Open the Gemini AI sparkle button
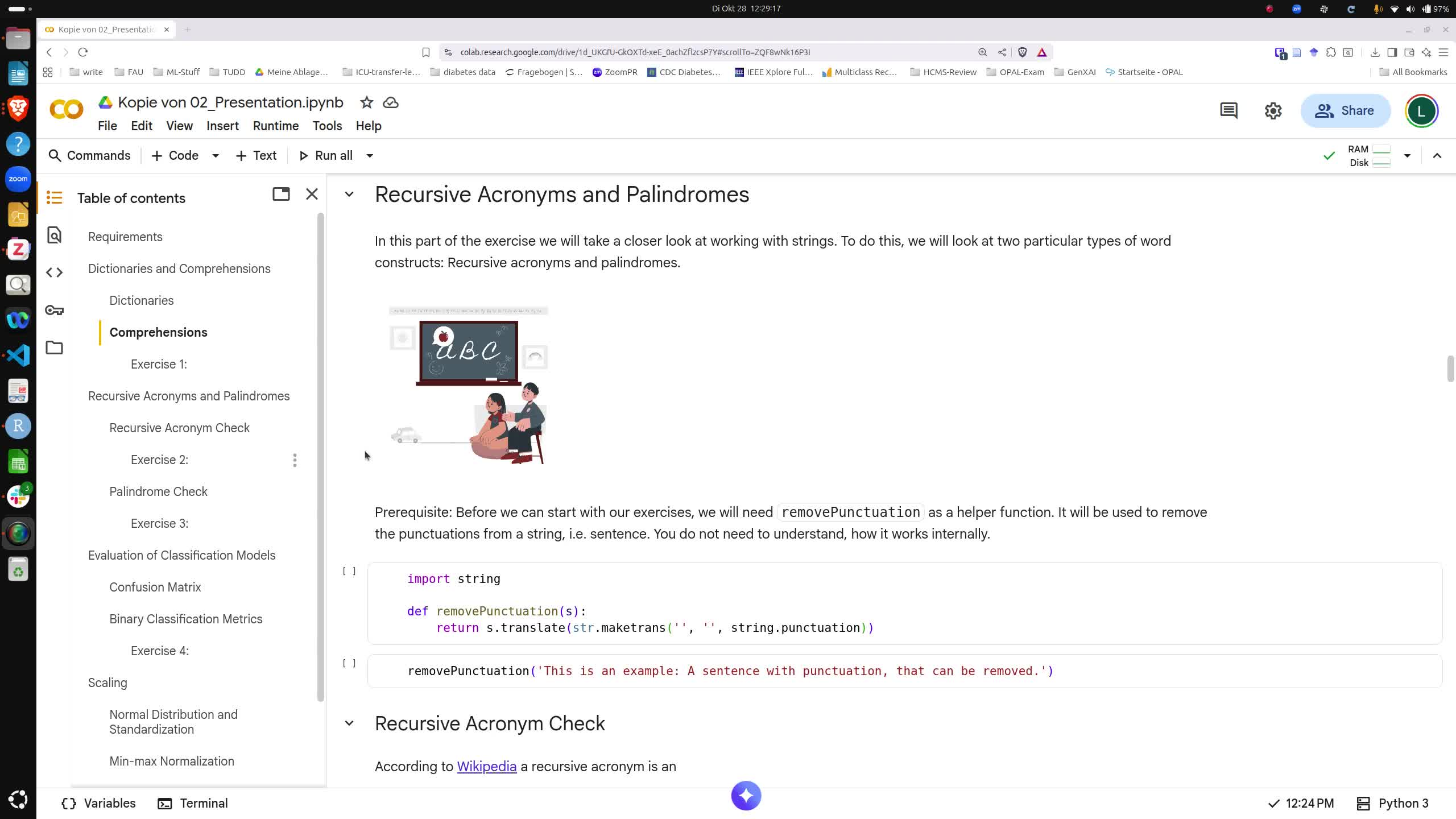 [746, 795]
